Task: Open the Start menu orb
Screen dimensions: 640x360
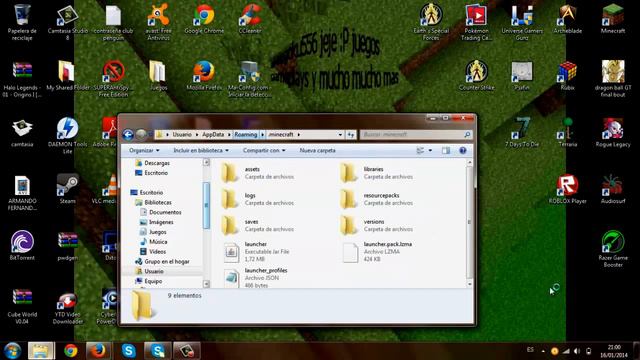Action: pos(12,351)
